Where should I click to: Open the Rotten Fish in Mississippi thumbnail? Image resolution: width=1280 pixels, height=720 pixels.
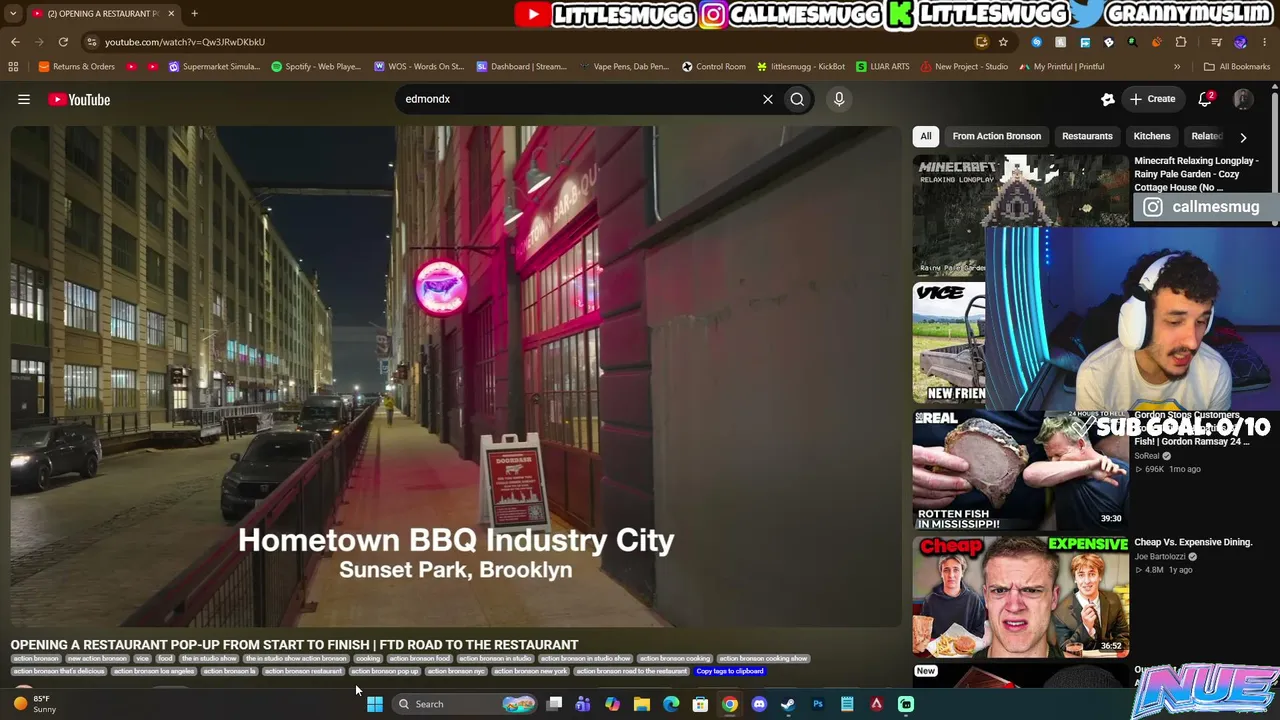pyautogui.click(x=1020, y=470)
